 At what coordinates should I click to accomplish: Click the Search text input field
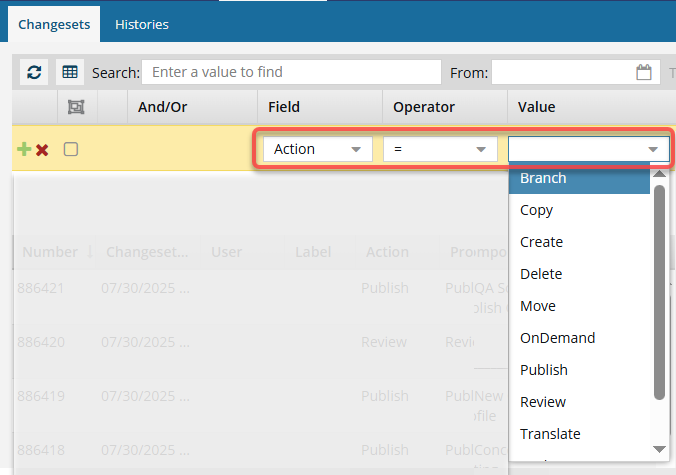(x=291, y=72)
